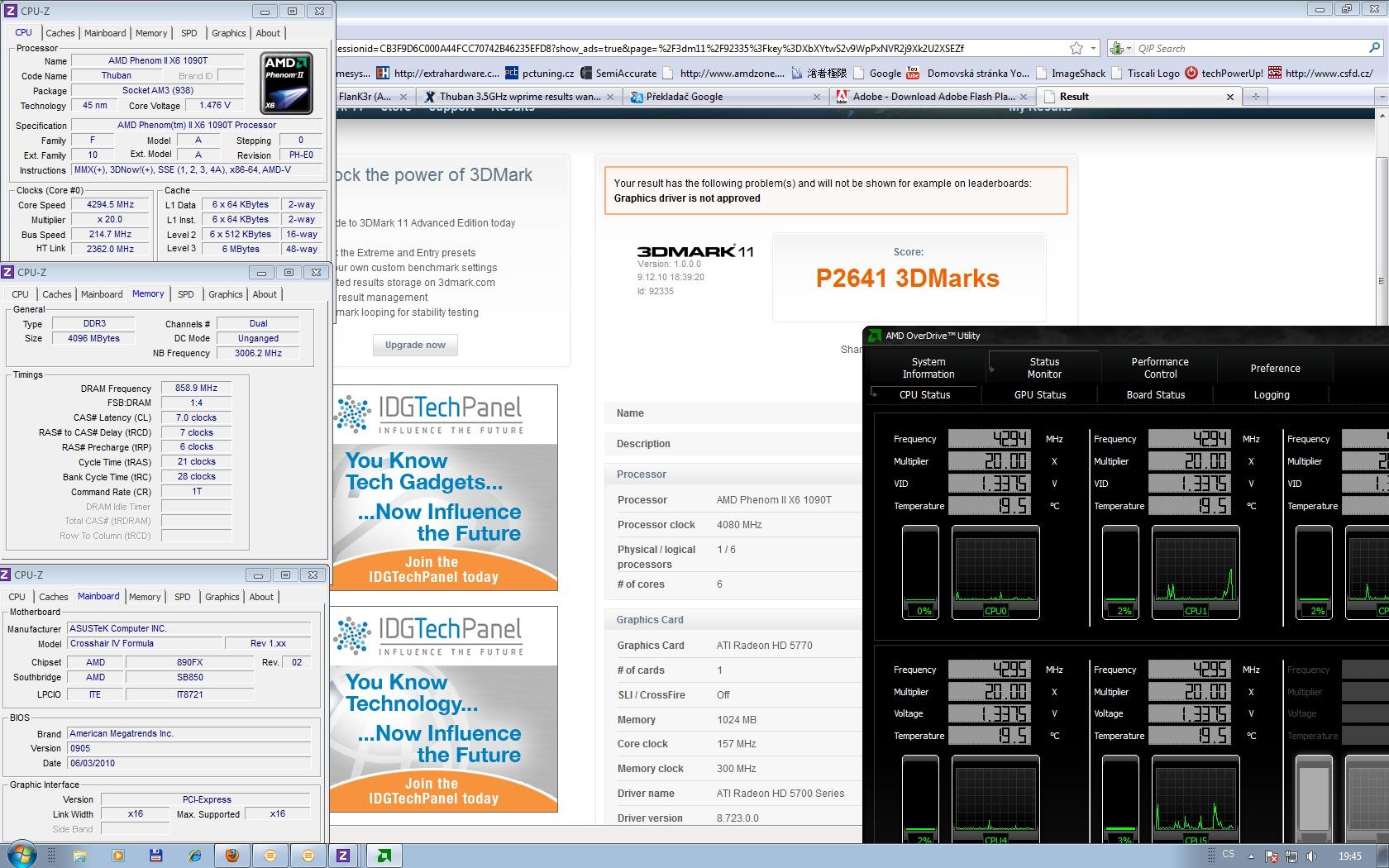Open Memory tab in bottom CPU-Z window
Screen dimensions: 1389x868
click(145, 597)
